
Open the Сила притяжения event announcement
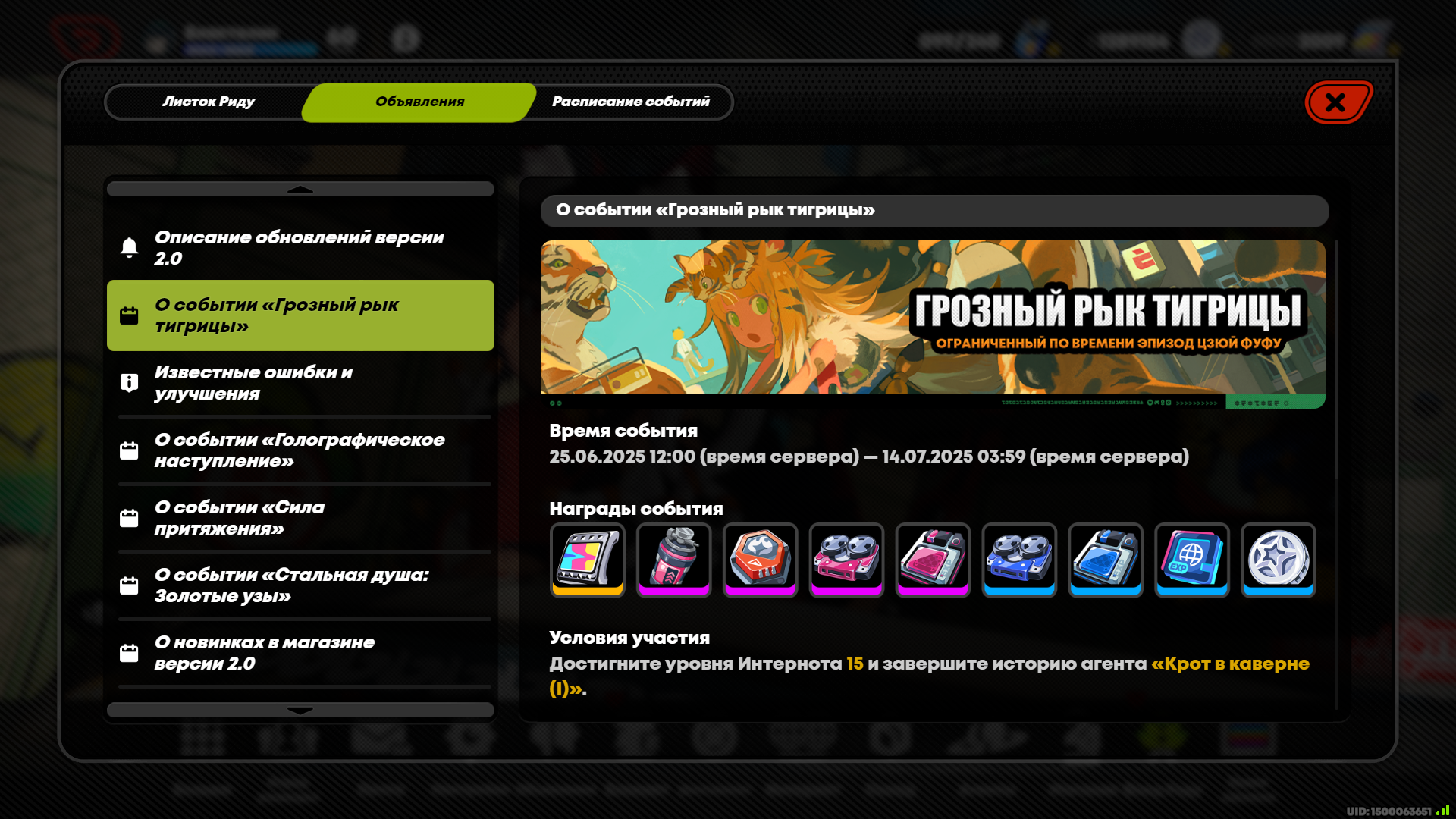[x=300, y=518]
